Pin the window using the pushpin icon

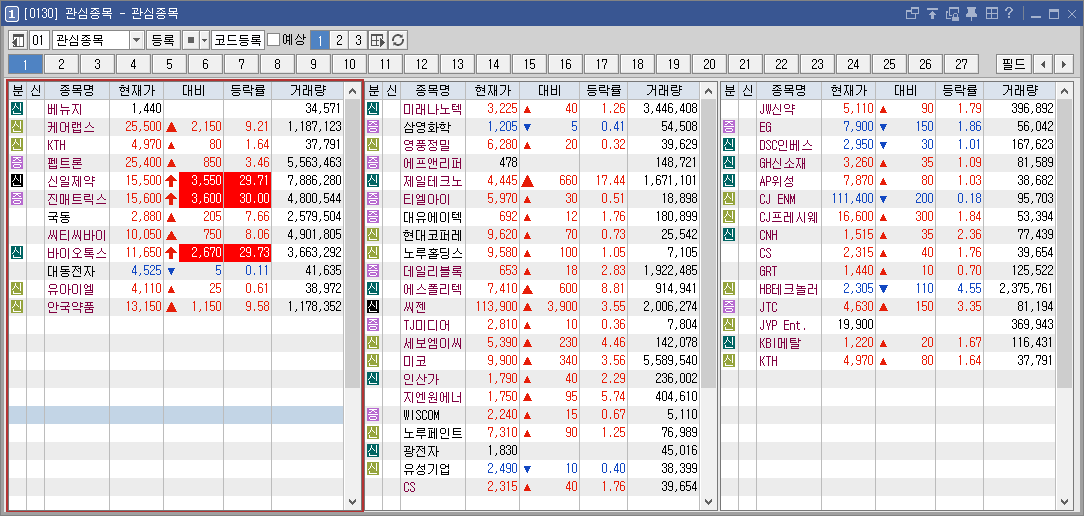pos(972,13)
